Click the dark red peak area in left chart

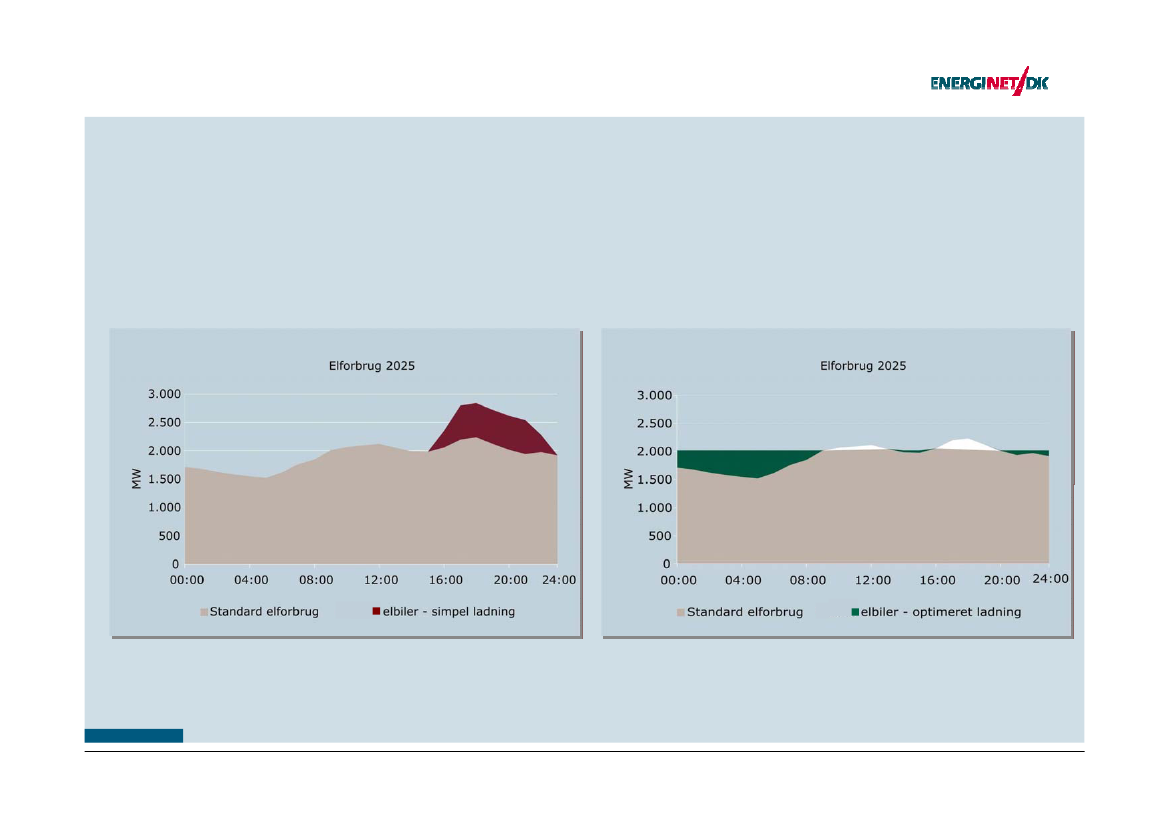[490, 425]
